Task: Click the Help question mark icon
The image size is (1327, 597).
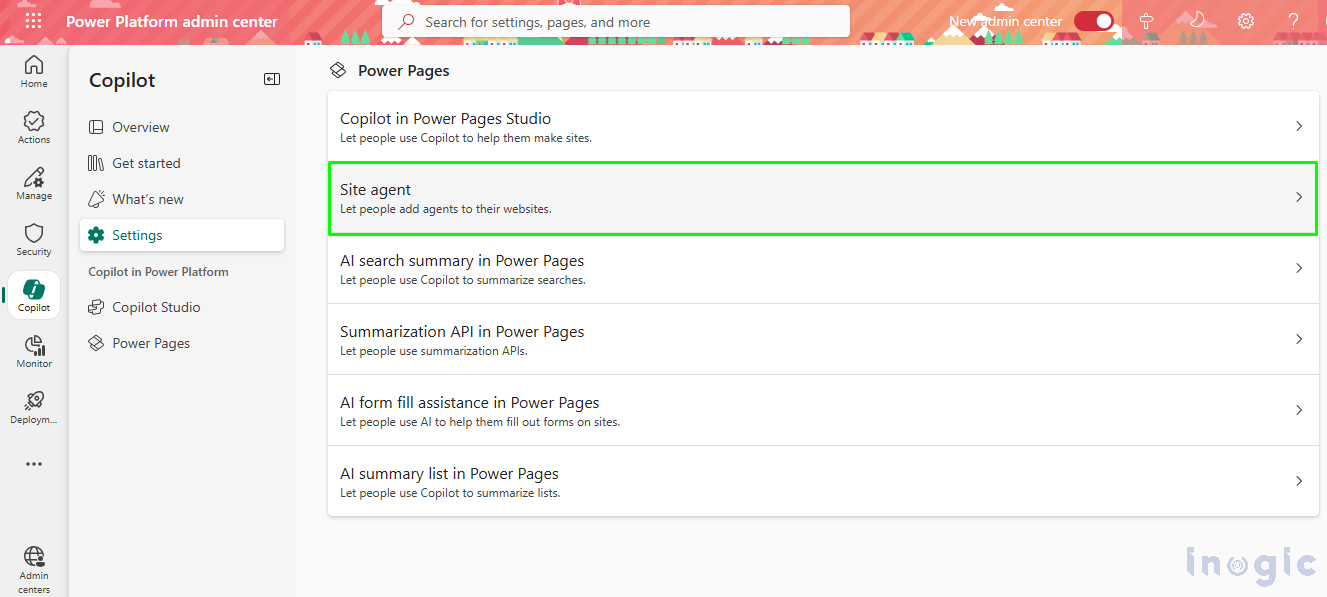Action: pos(1295,21)
